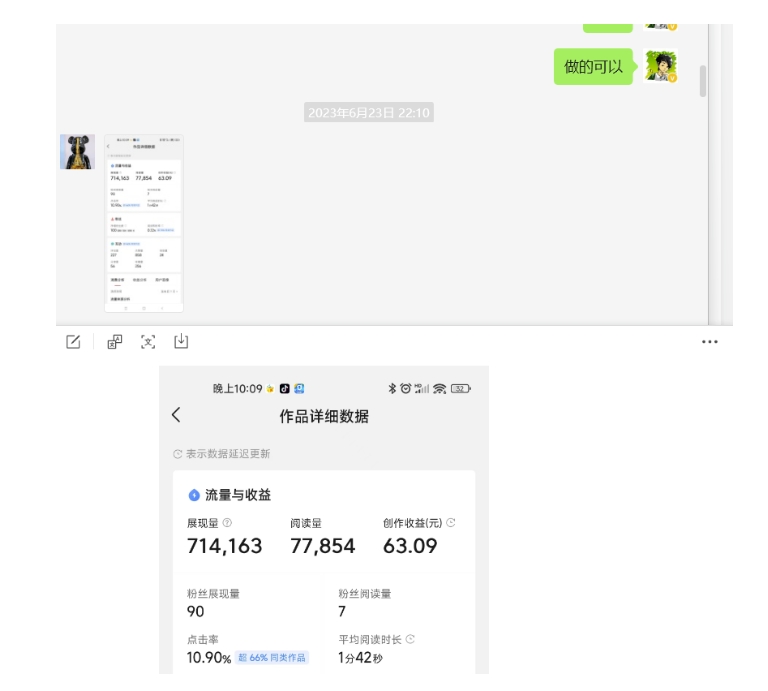Click the 2023年6月23日 22:10 timestamp

coord(368,113)
